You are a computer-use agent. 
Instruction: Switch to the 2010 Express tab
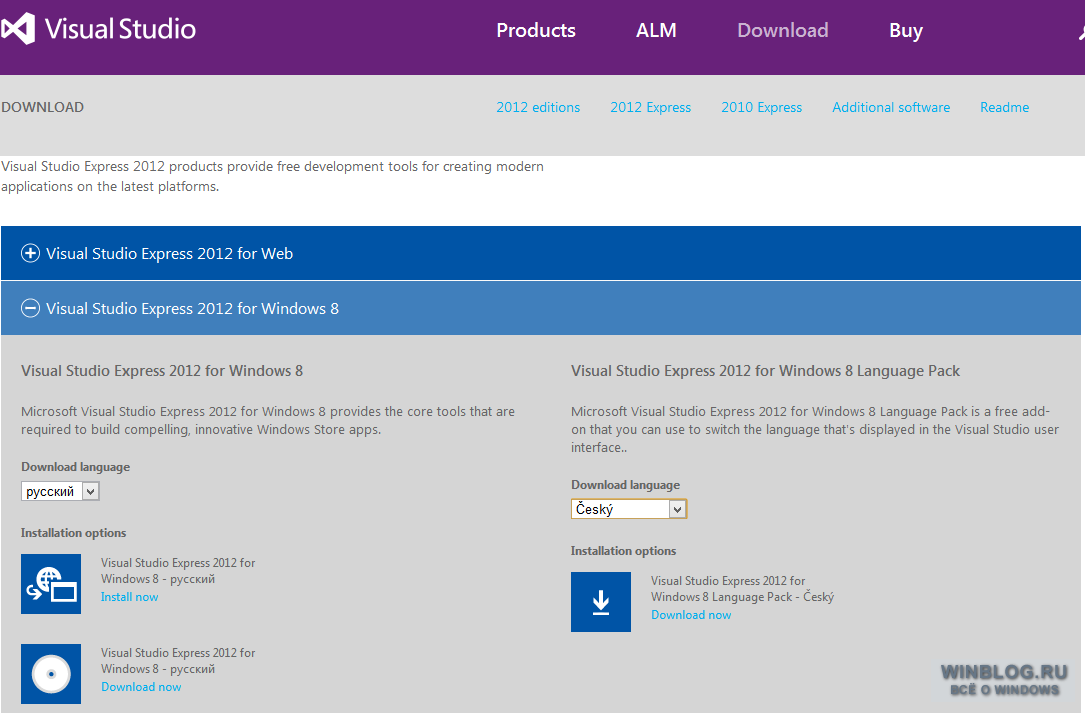762,107
